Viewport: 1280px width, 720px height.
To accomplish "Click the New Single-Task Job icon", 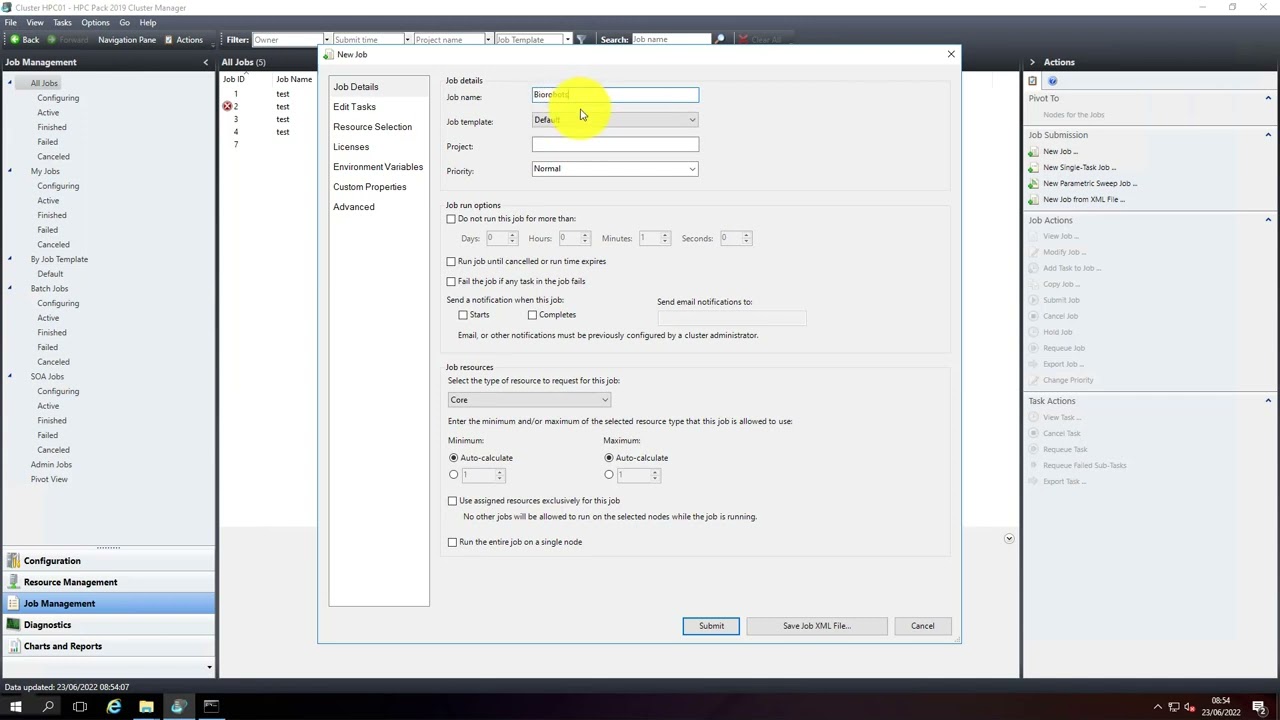I will click(x=1034, y=168).
